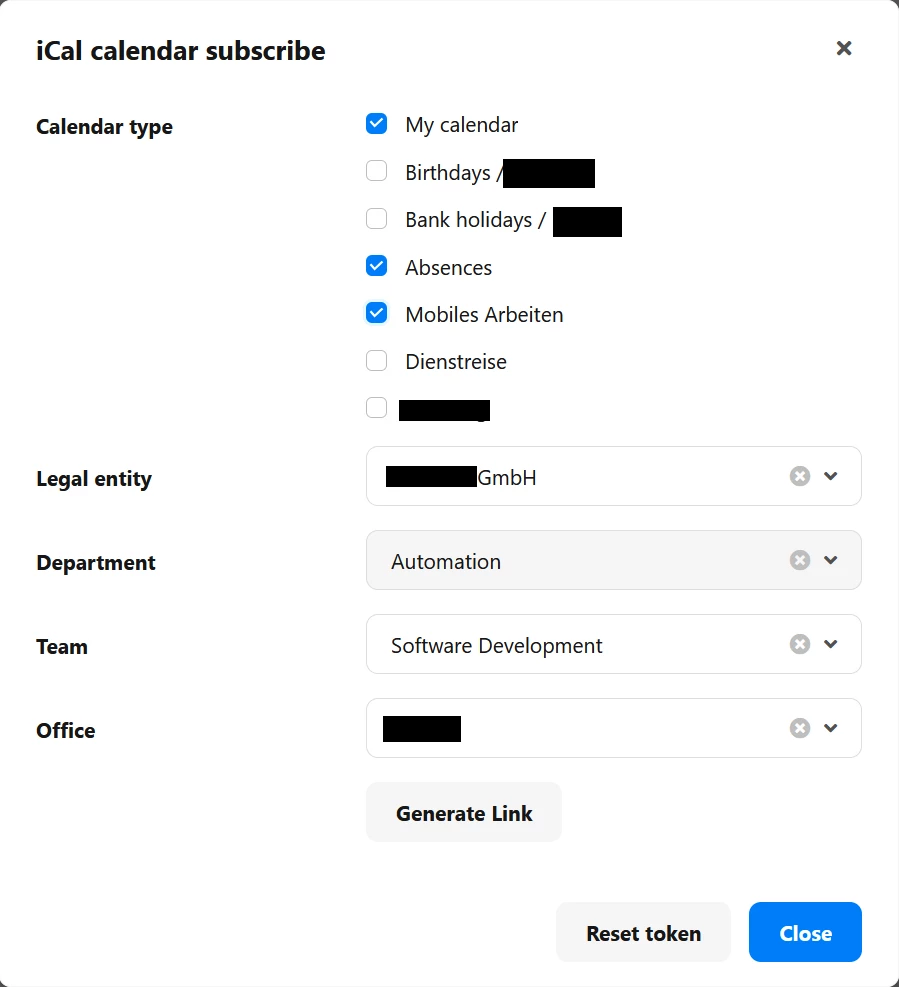Clear the Office field selection

tap(800, 728)
